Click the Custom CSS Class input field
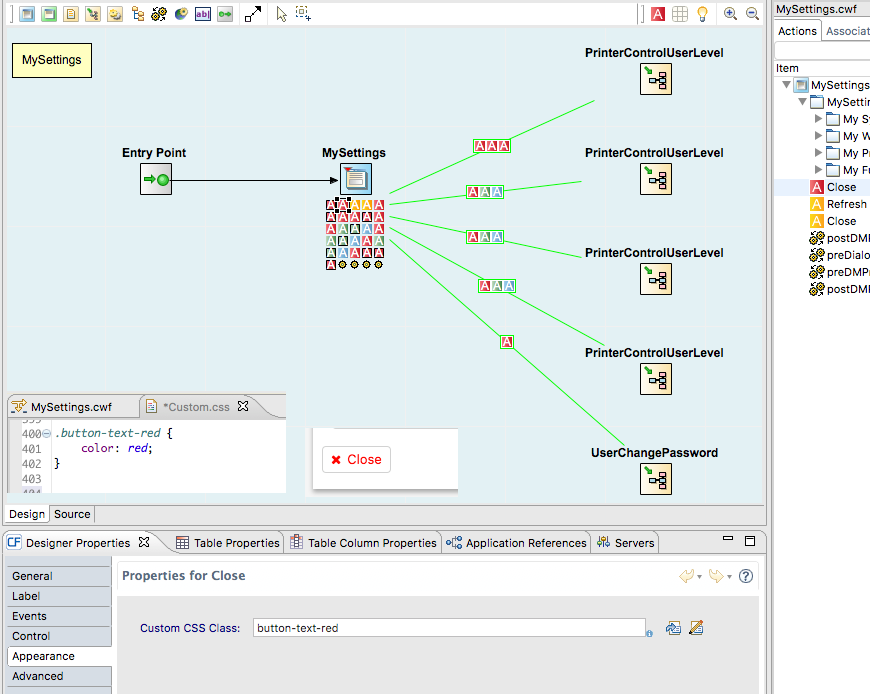The height and width of the screenshot is (694, 870). [x=449, y=628]
